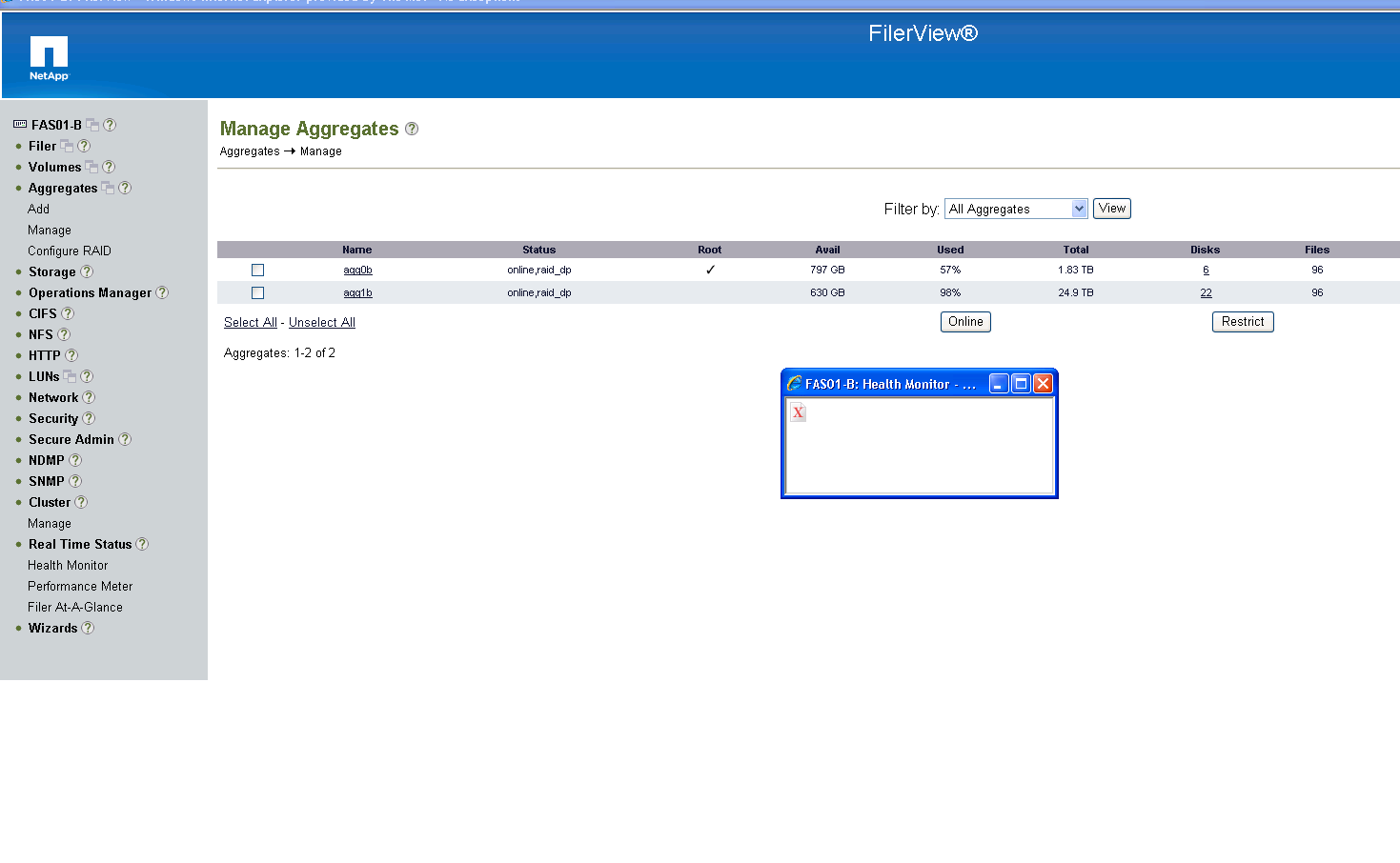
Task: Expand the Filer menu
Action: pos(42,146)
